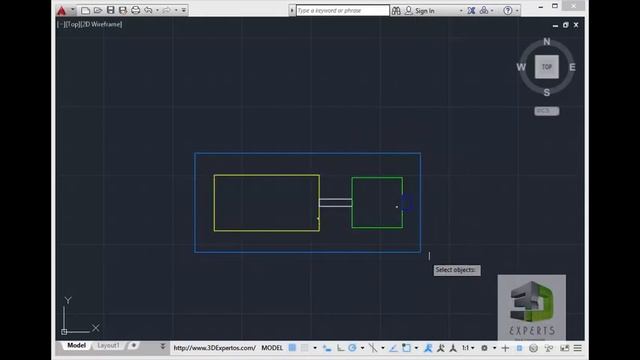Restore the drawing viewport window
This screenshot has width=640, height=360.
[565, 25]
